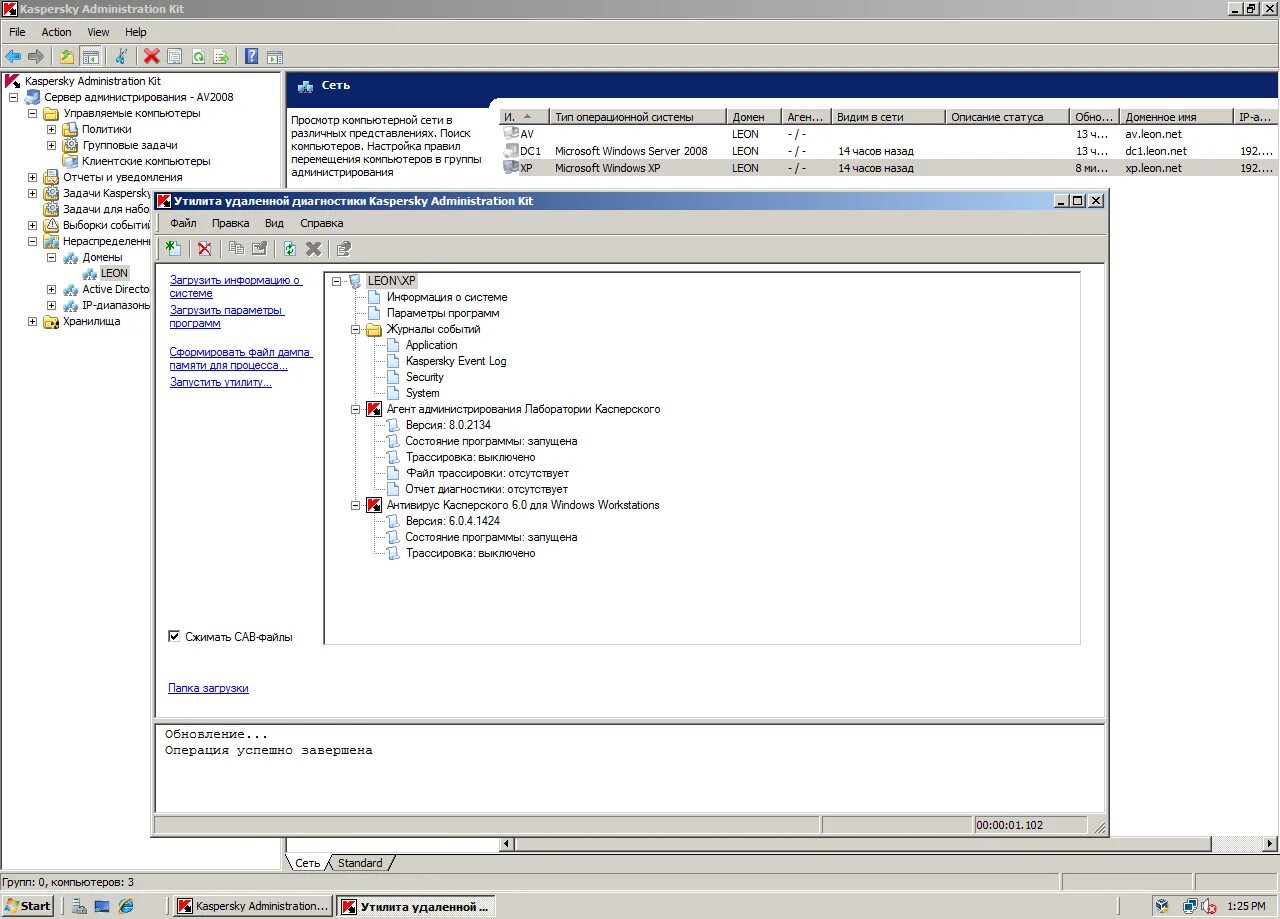Click the red-cross disconnect icon in utility toolbar

pos(204,248)
